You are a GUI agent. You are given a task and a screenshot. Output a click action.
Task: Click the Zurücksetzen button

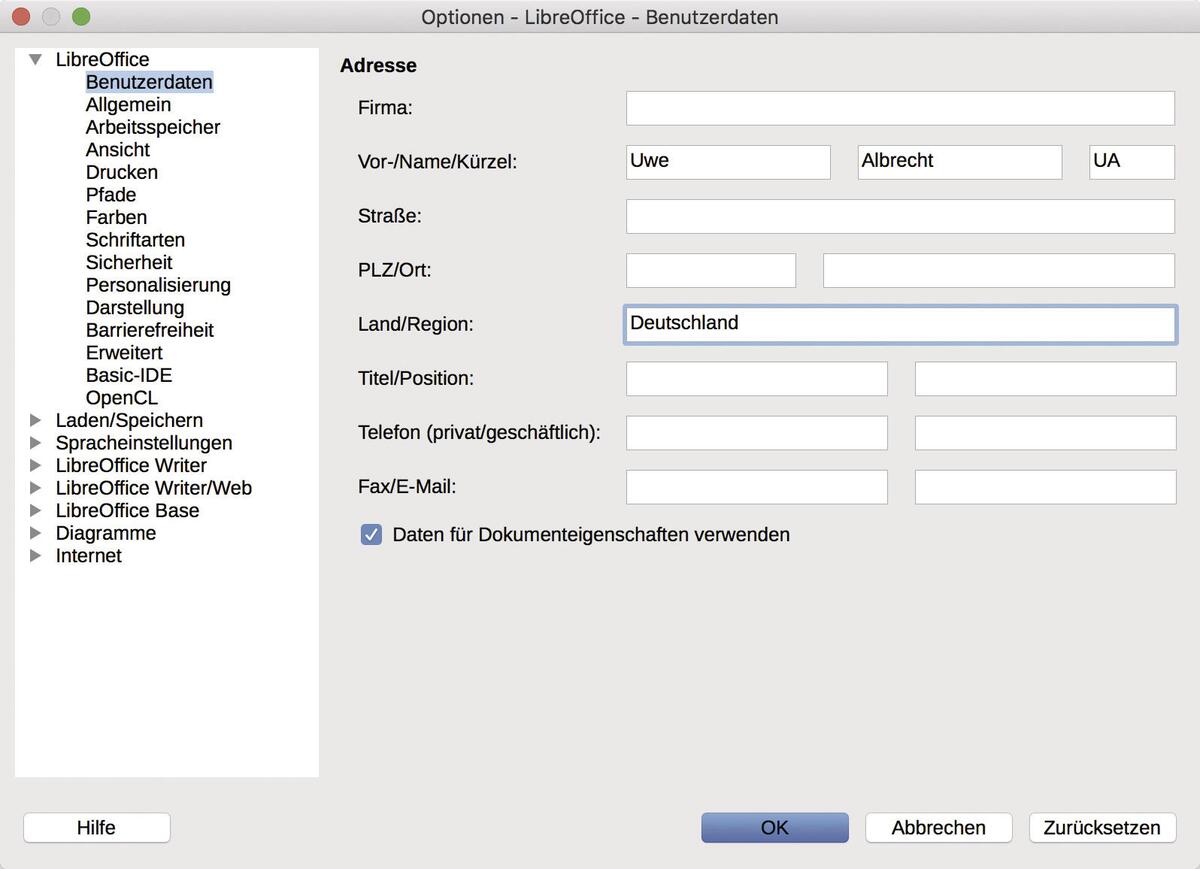[x=1102, y=828]
